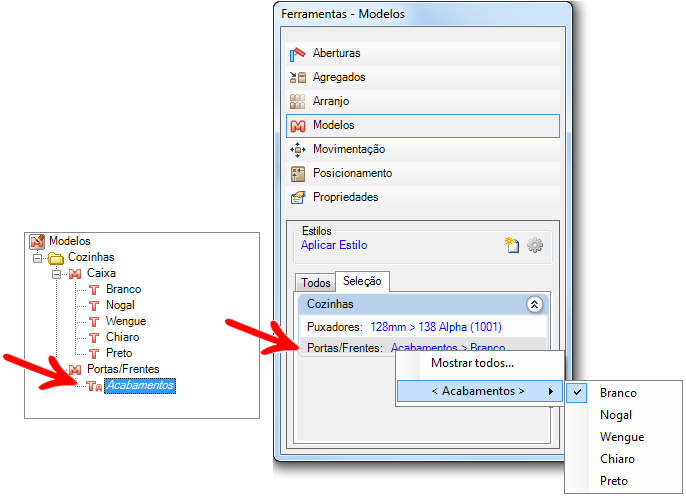
Task: Click the Agregados tool icon
Action: [298, 78]
